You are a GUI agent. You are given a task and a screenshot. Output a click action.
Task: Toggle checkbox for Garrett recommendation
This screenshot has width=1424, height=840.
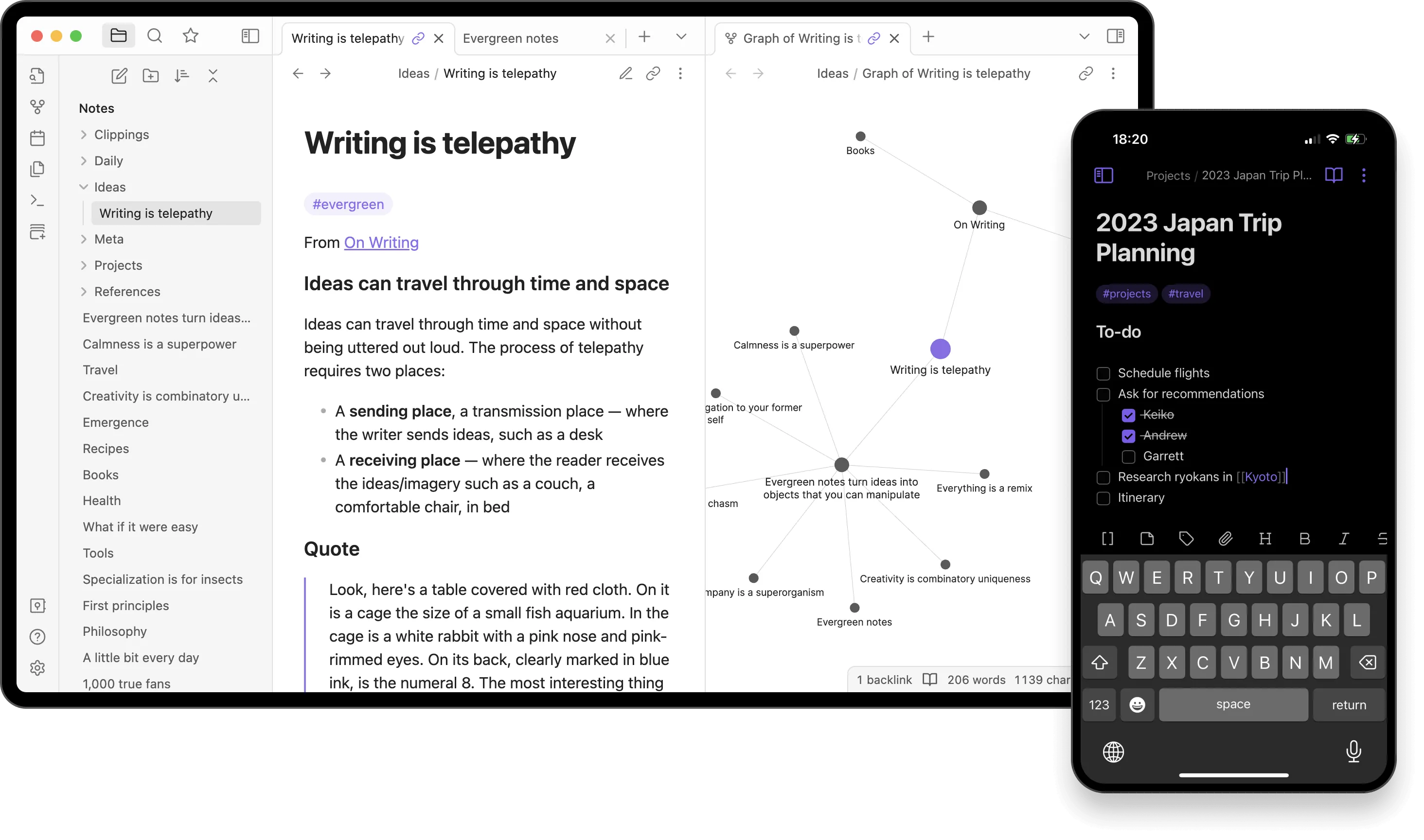click(x=1127, y=456)
